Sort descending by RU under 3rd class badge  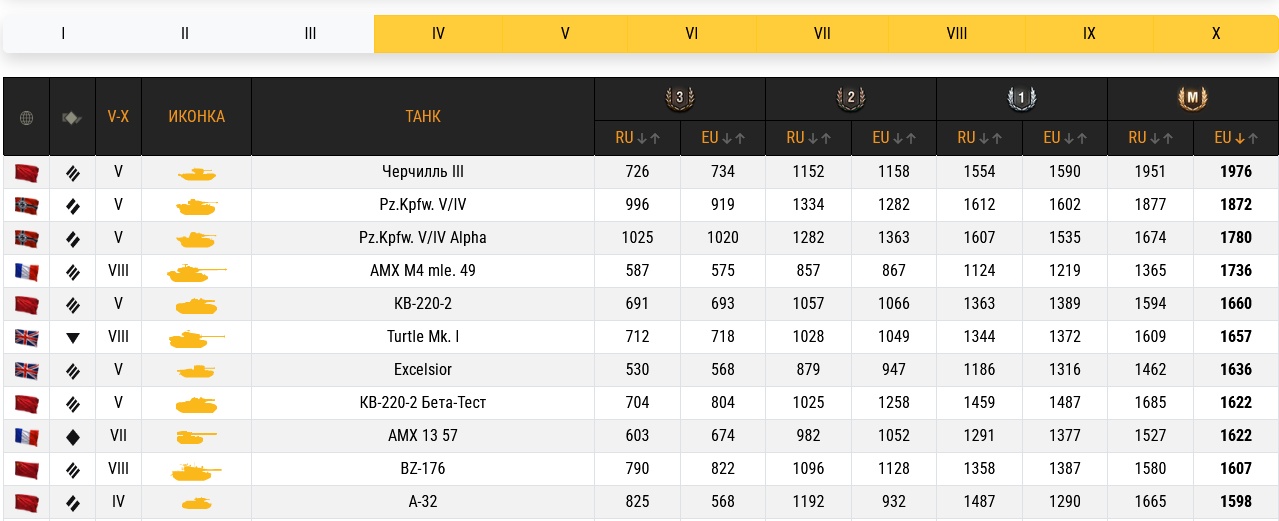tap(643, 139)
